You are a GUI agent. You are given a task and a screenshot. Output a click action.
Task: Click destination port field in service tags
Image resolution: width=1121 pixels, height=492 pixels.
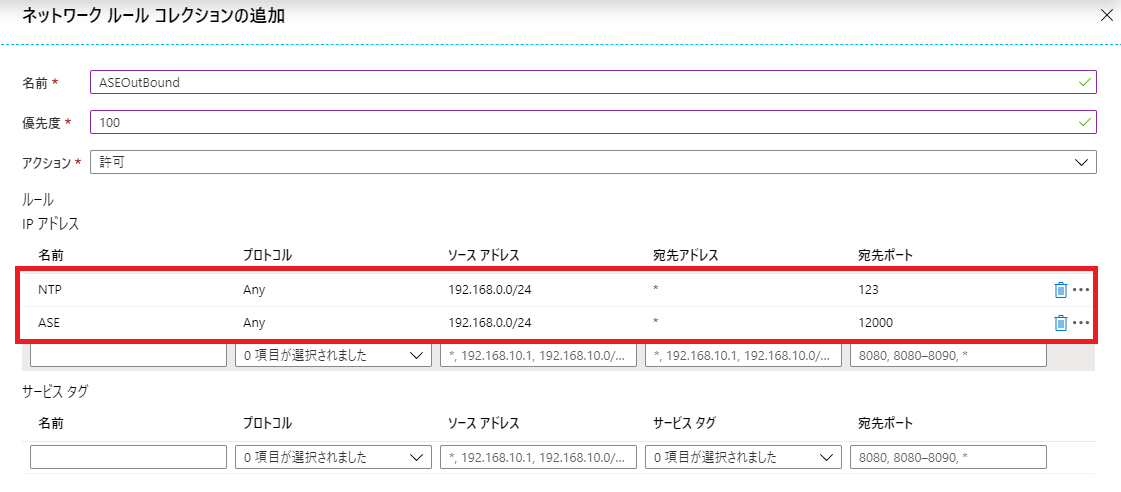coord(947,457)
